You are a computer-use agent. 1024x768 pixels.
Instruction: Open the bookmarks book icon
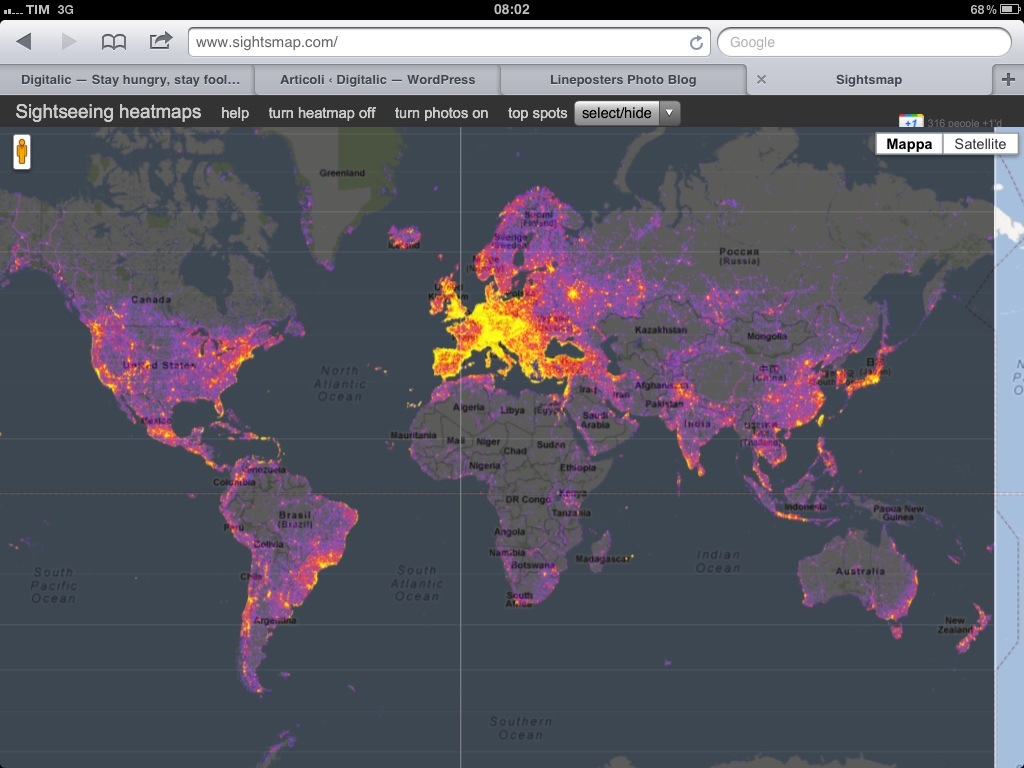pyautogui.click(x=114, y=42)
